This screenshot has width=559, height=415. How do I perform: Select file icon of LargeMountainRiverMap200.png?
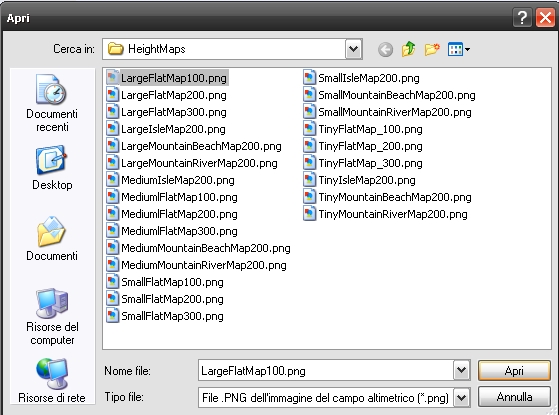[112, 163]
